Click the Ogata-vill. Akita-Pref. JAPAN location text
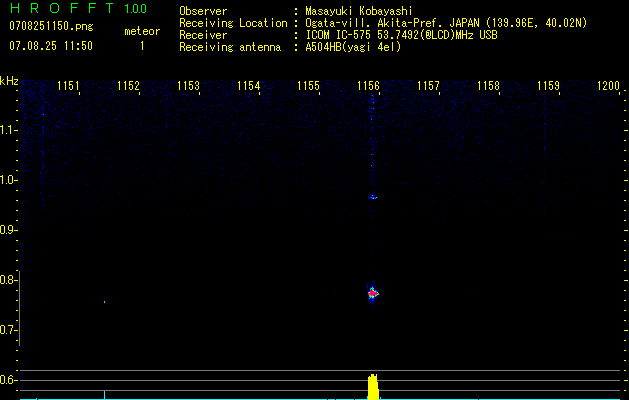Image resolution: width=629 pixels, height=400 pixels. (x=446, y=23)
